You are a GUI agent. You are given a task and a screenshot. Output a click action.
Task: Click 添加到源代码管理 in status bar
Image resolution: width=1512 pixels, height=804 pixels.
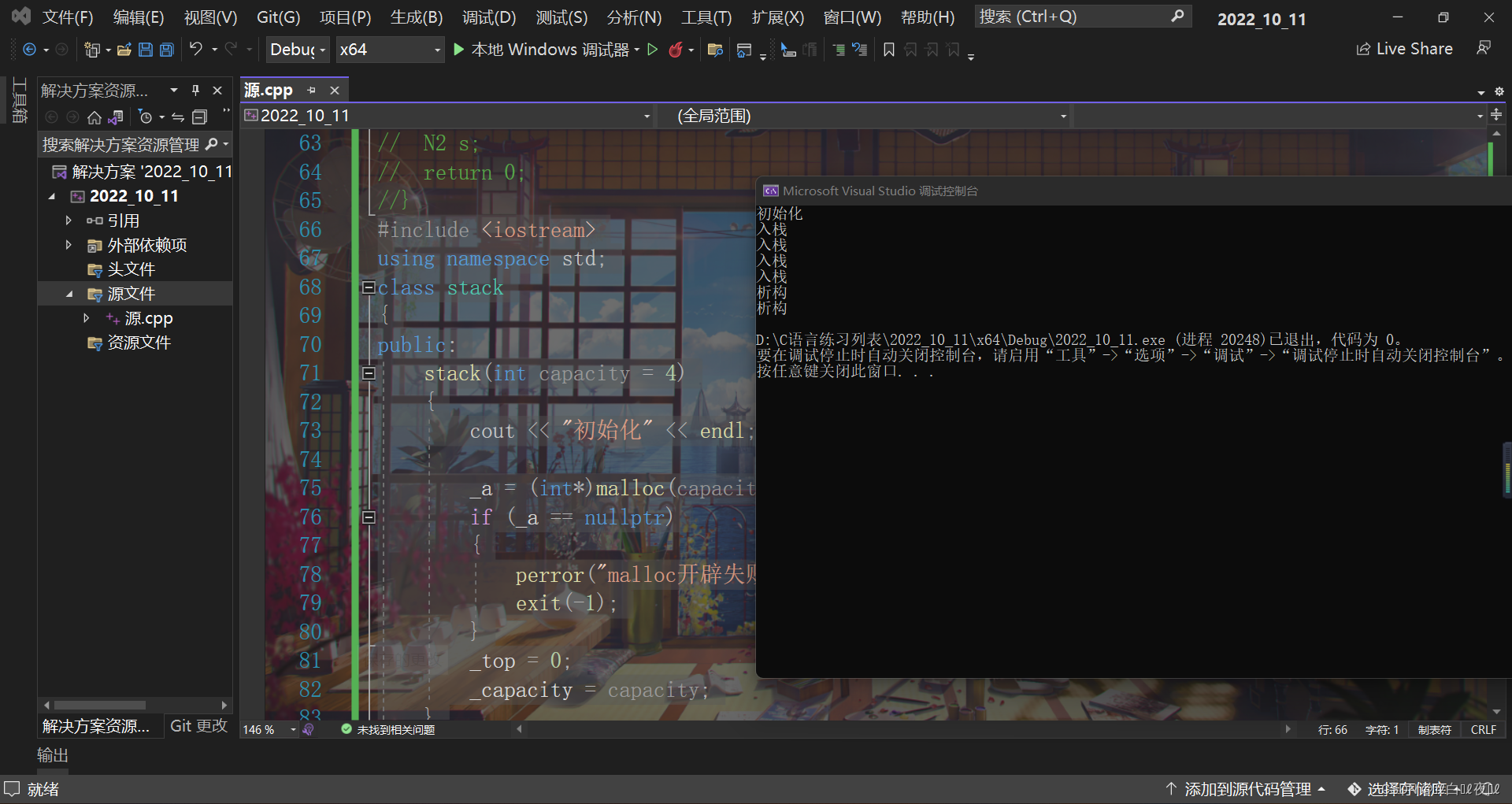click(1248, 788)
